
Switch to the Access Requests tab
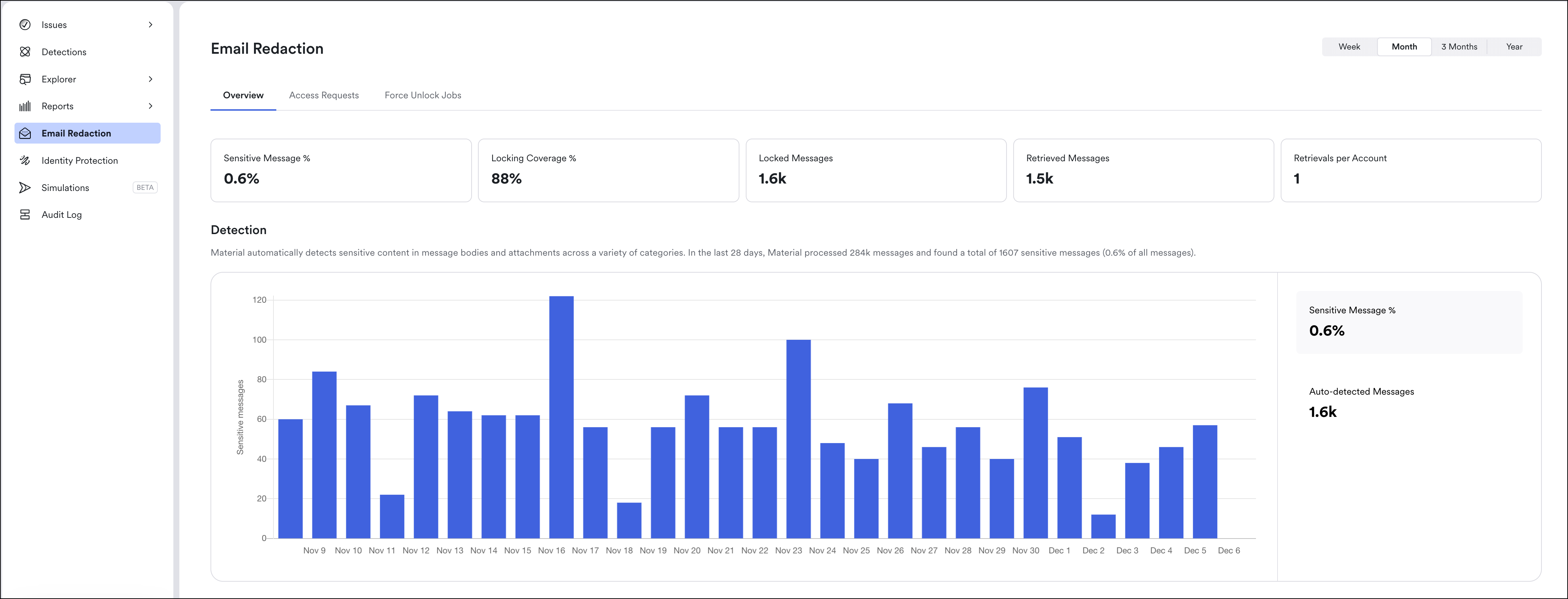[x=324, y=95]
